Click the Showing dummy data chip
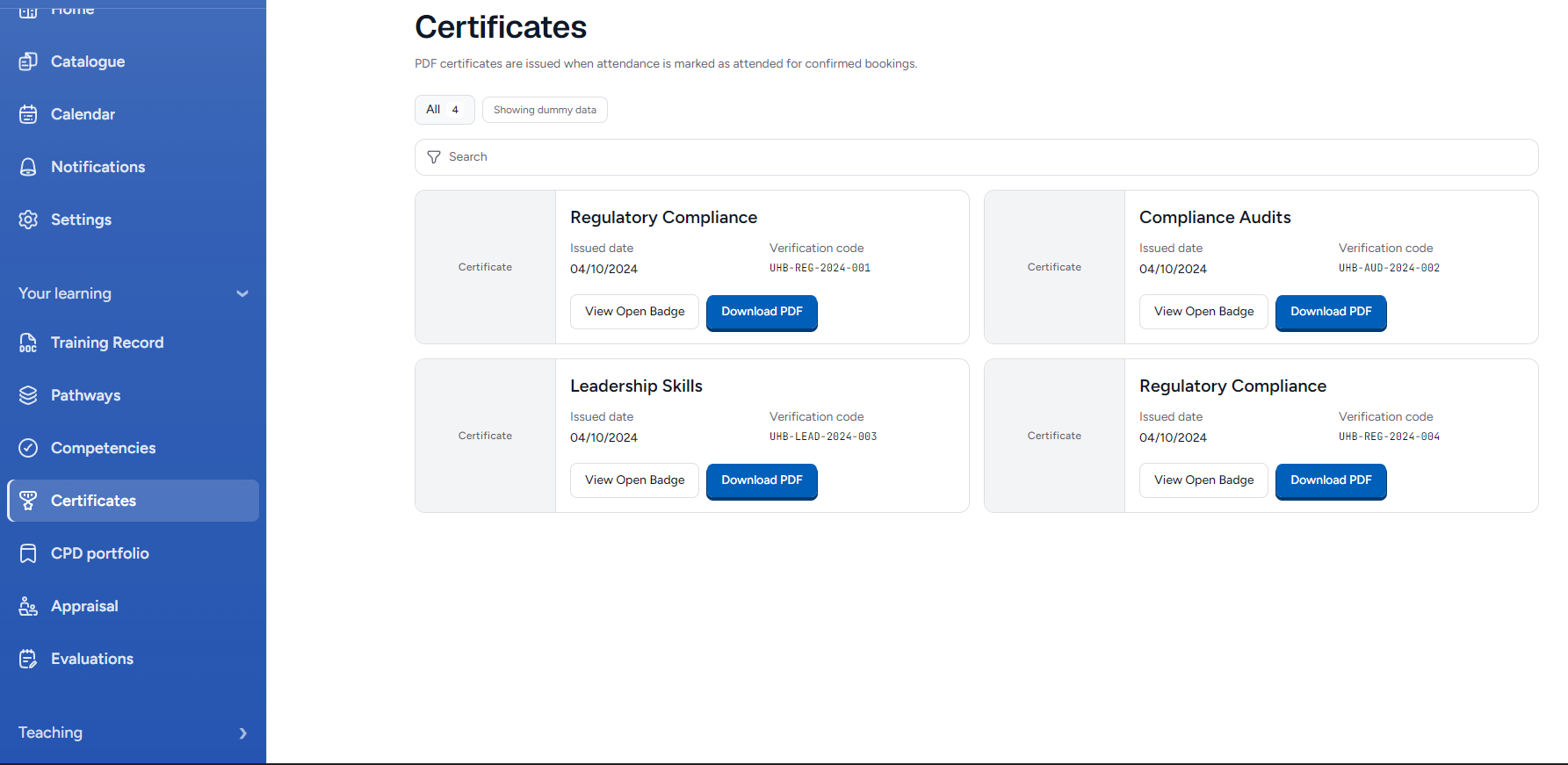 (x=545, y=110)
